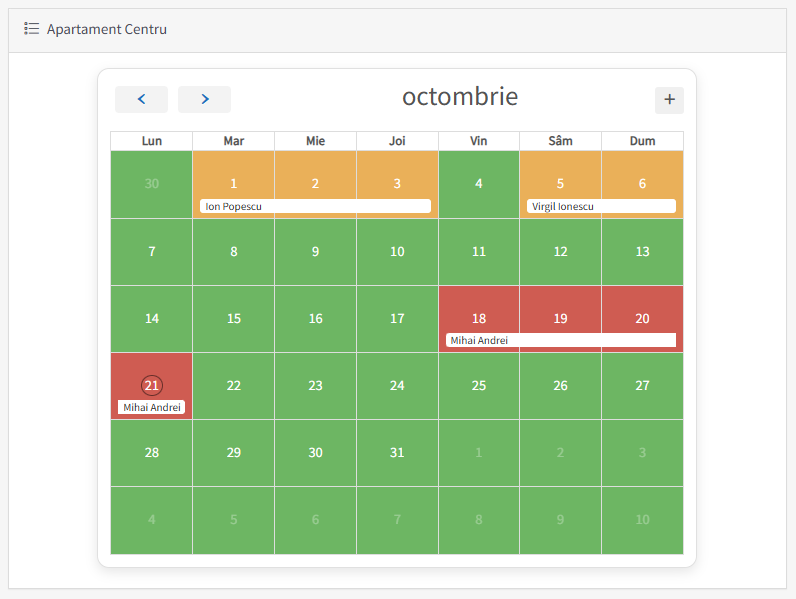Image resolution: width=796 pixels, height=599 pixels.
Task: Select October 31 in the calendar
Action: click(x=397, y=453)
